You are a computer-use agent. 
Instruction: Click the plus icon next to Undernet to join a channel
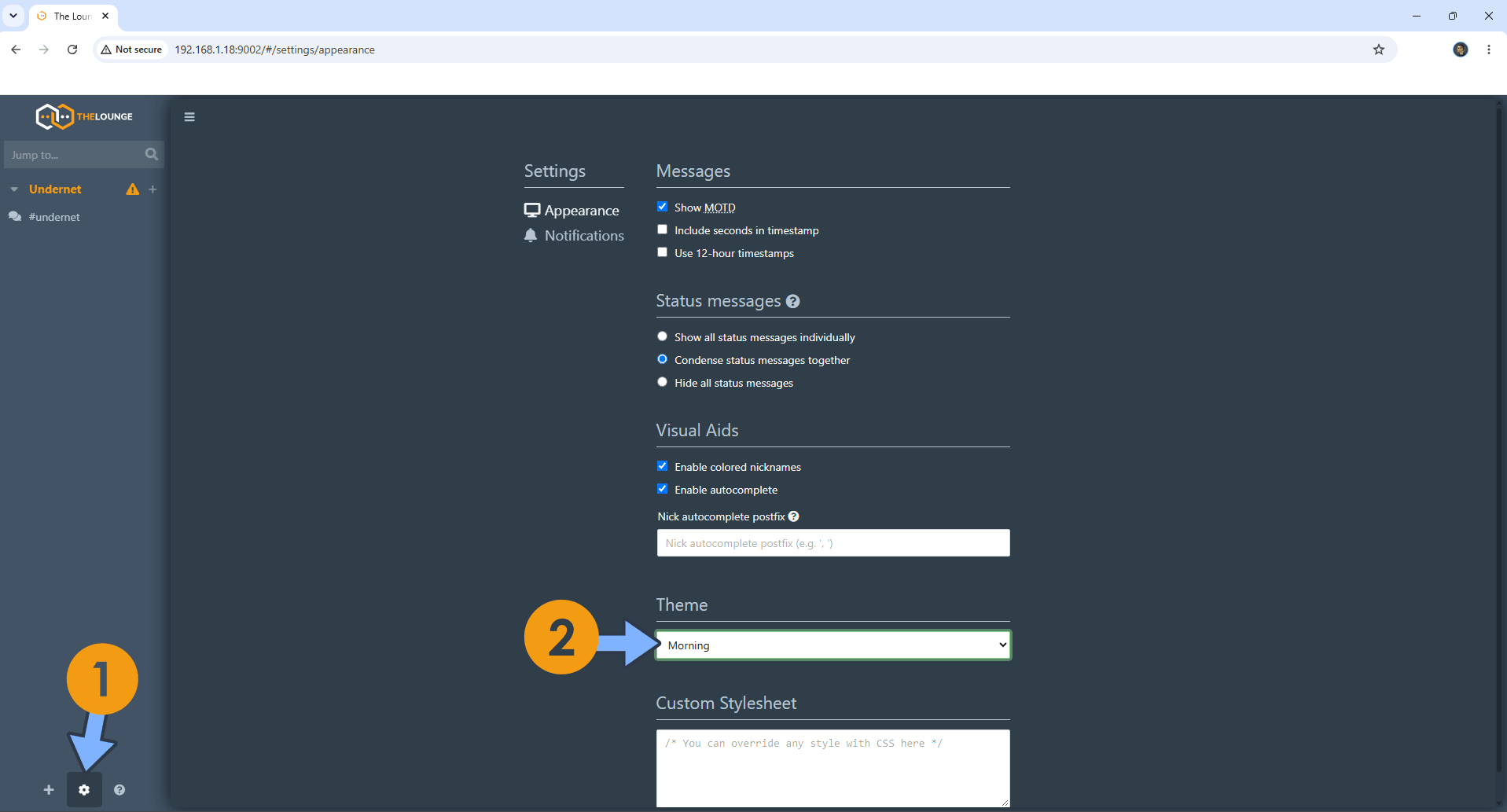coord(153,189)
